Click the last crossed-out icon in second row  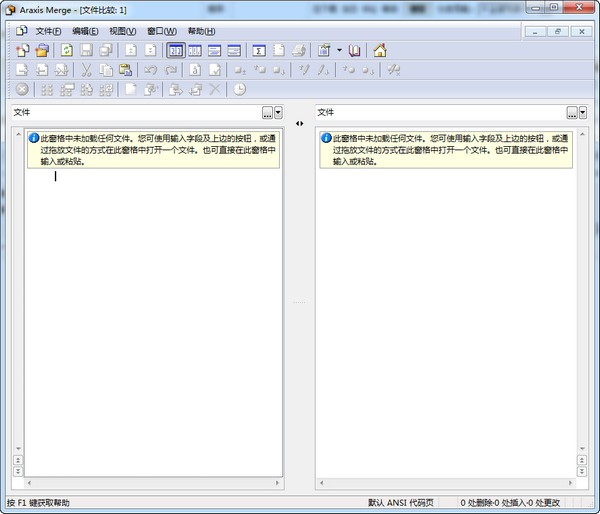393,70
